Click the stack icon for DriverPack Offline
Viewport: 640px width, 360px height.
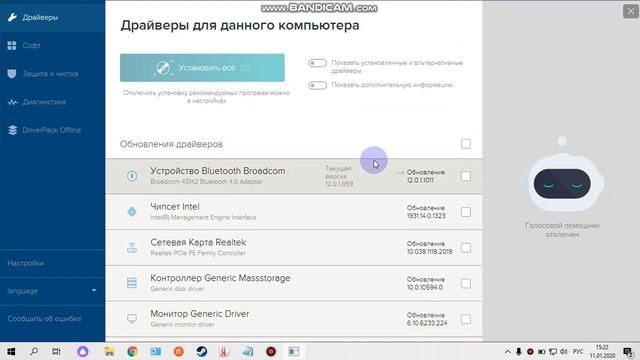click(x=12, y=130)
